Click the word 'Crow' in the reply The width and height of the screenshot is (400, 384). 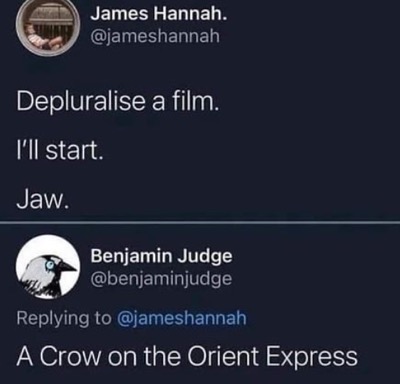[71, 356]
